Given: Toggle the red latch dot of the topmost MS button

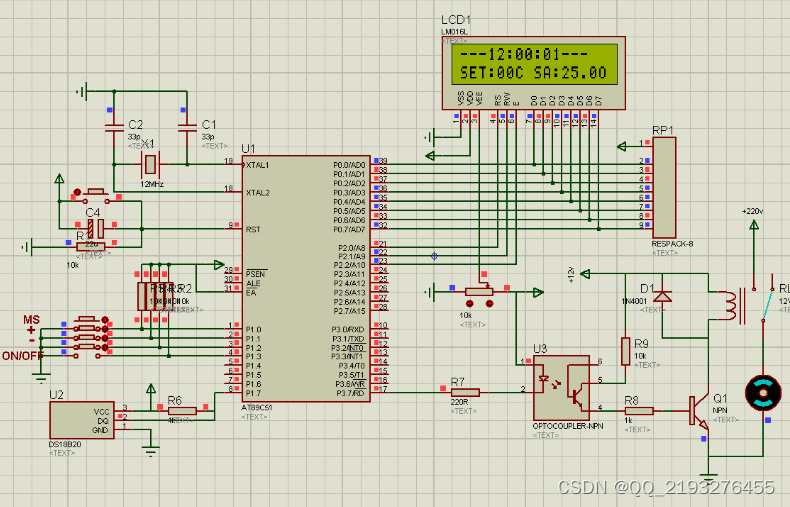Looking at the screenshot, I should (x=105, y=320).
